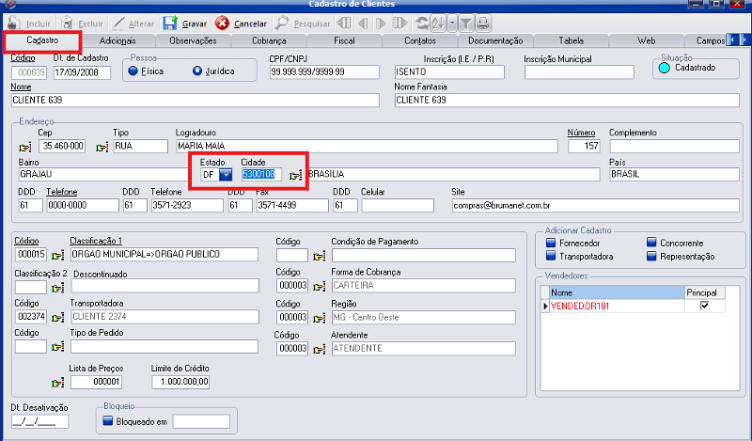This screenshot has width=752, height=441.
Task: Open CEP lookup icon beside 35.460-000
Action: (25, 146)
